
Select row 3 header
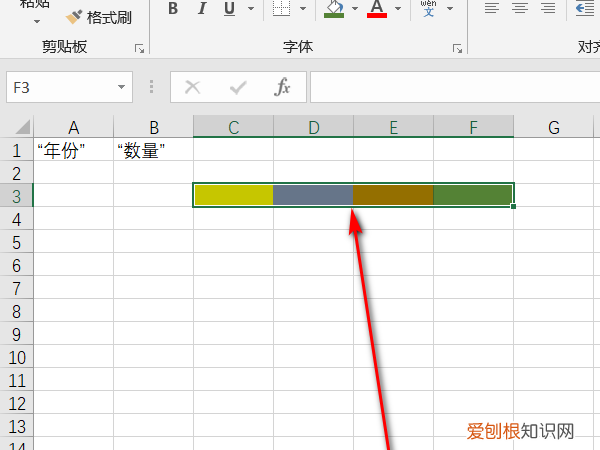click(x=16, y=196)
